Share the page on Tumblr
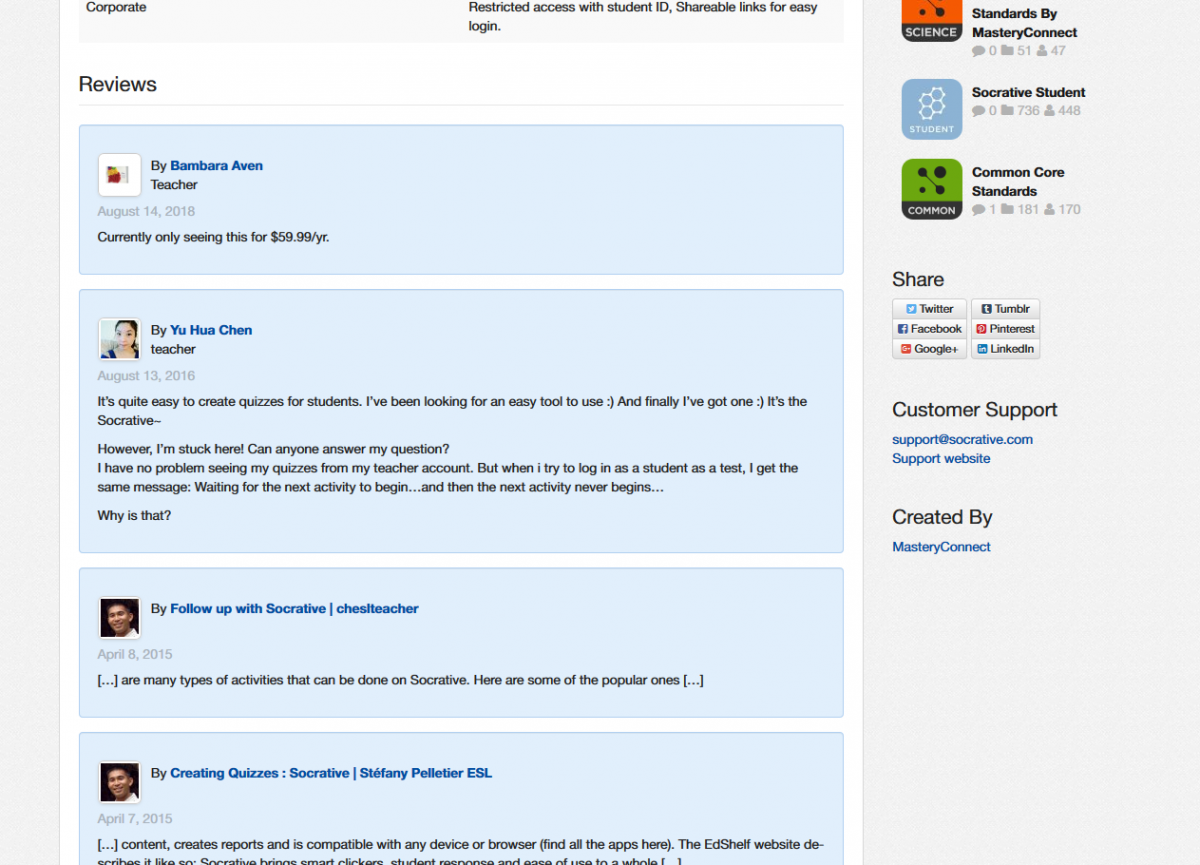The height and width of the screenshot is (865, 1200). tap(1005, 309)
